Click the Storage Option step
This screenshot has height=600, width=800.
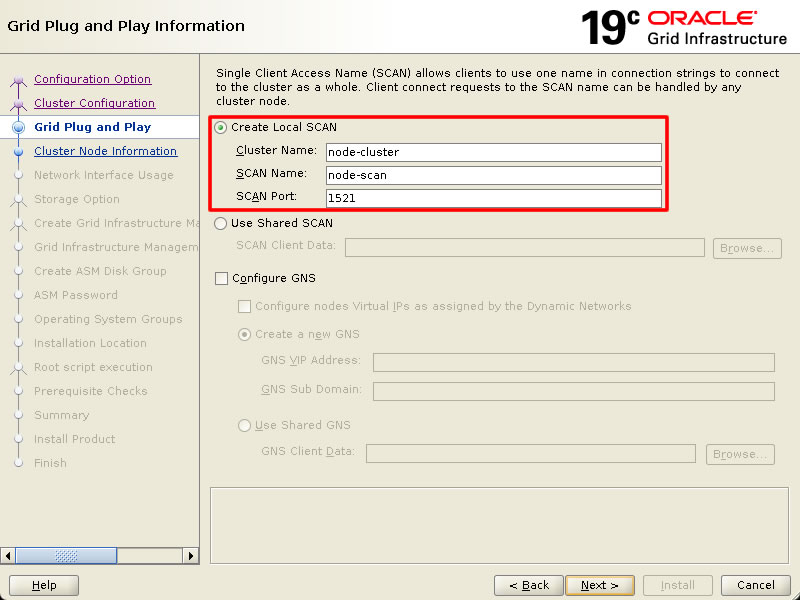[77, 199]
